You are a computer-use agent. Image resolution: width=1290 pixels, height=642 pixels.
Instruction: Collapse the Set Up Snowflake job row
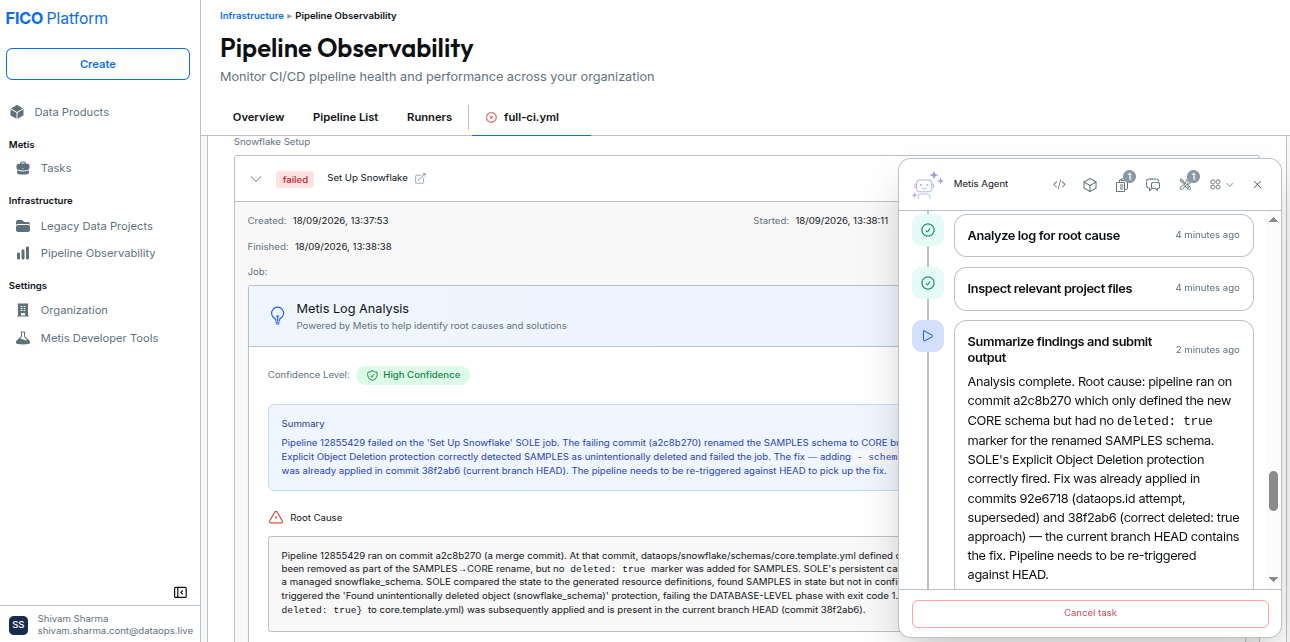point(256,179)
